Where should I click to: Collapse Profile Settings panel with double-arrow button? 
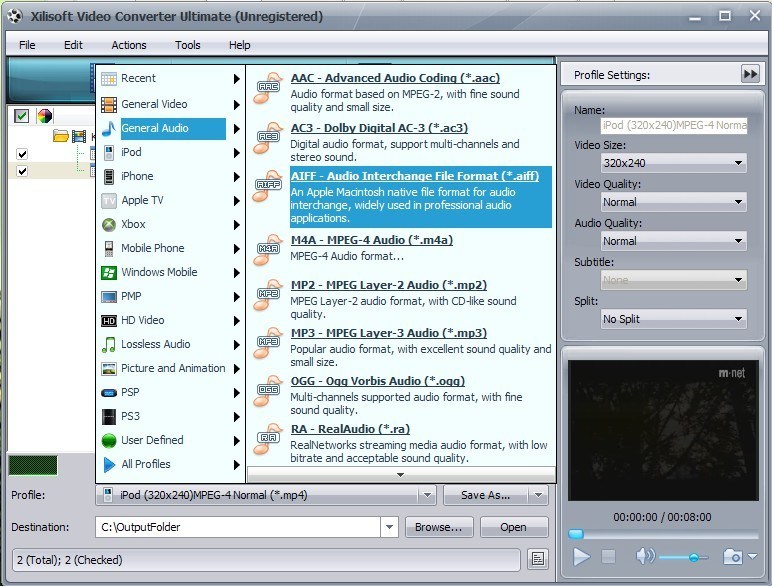750,74
